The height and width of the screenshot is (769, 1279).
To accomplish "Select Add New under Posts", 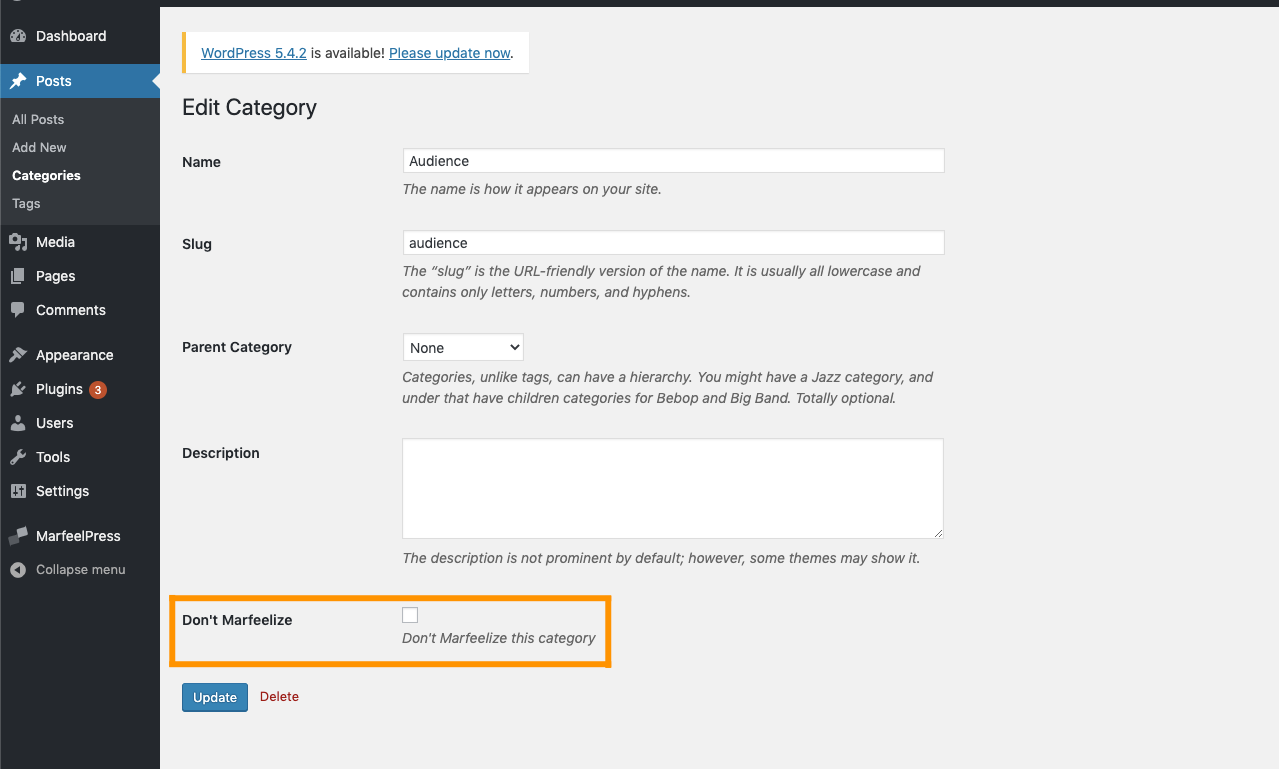I will 39,147.
